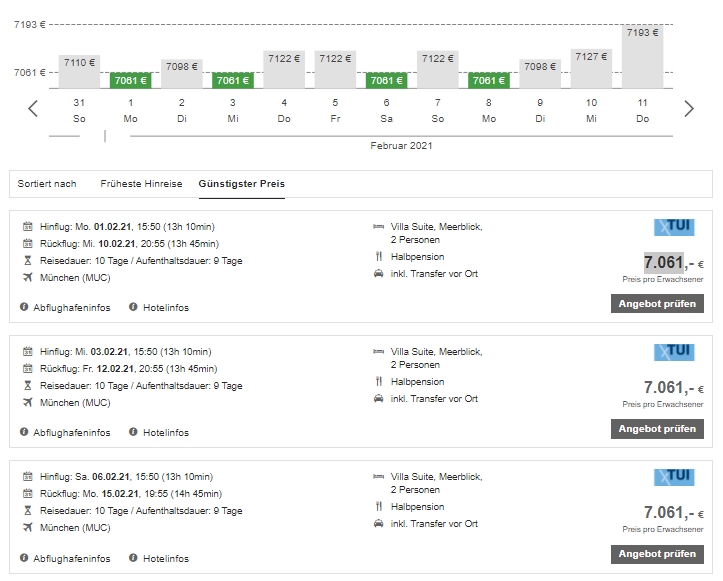Click info icon beside second offer's Hotelinfos

click(133, 433)
